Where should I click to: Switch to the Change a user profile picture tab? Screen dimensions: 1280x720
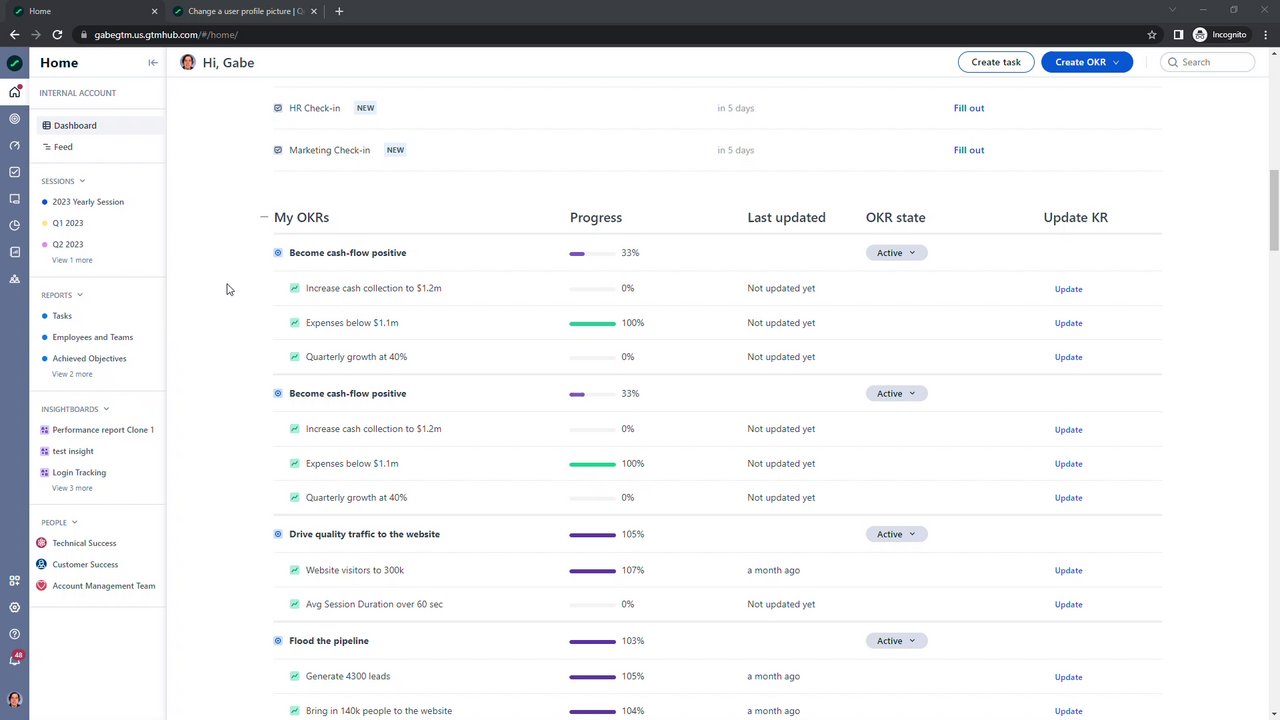245,11
